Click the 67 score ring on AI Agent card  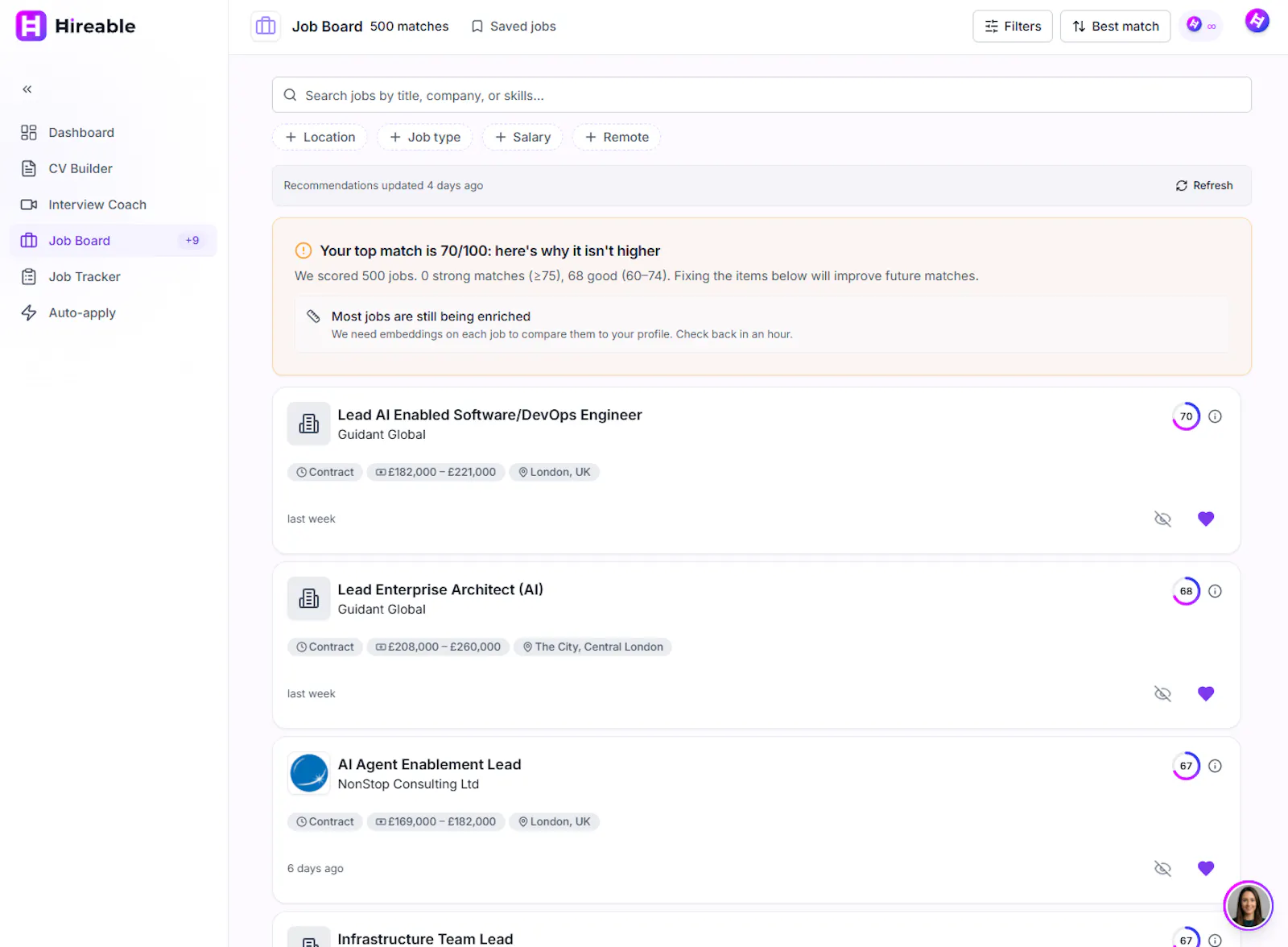(x=1186, y=766)
